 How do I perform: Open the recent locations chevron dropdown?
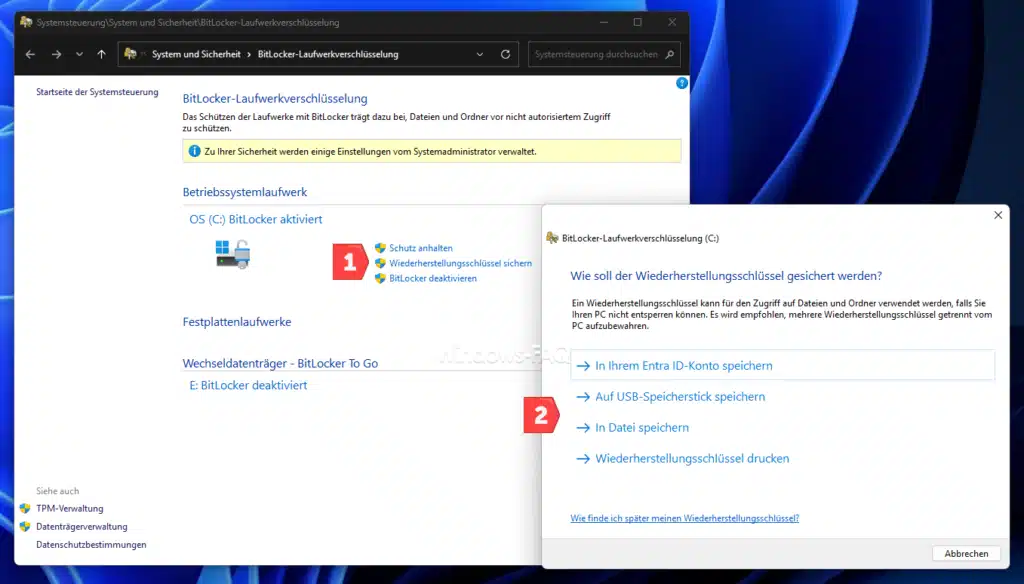click(79, 54)
